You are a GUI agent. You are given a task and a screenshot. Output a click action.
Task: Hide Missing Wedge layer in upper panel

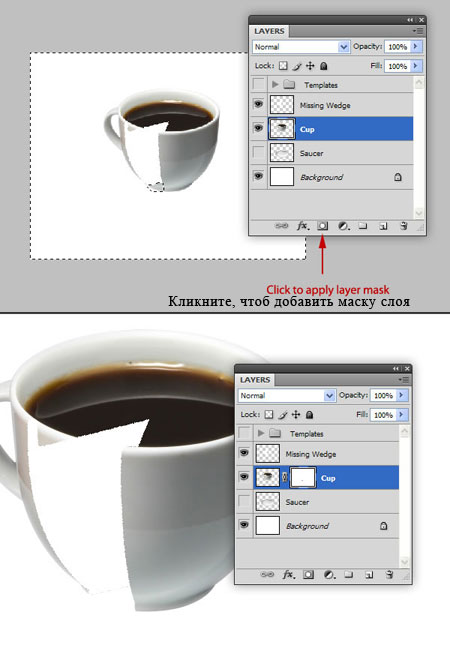pyautogui.click(x=259, y=104)
